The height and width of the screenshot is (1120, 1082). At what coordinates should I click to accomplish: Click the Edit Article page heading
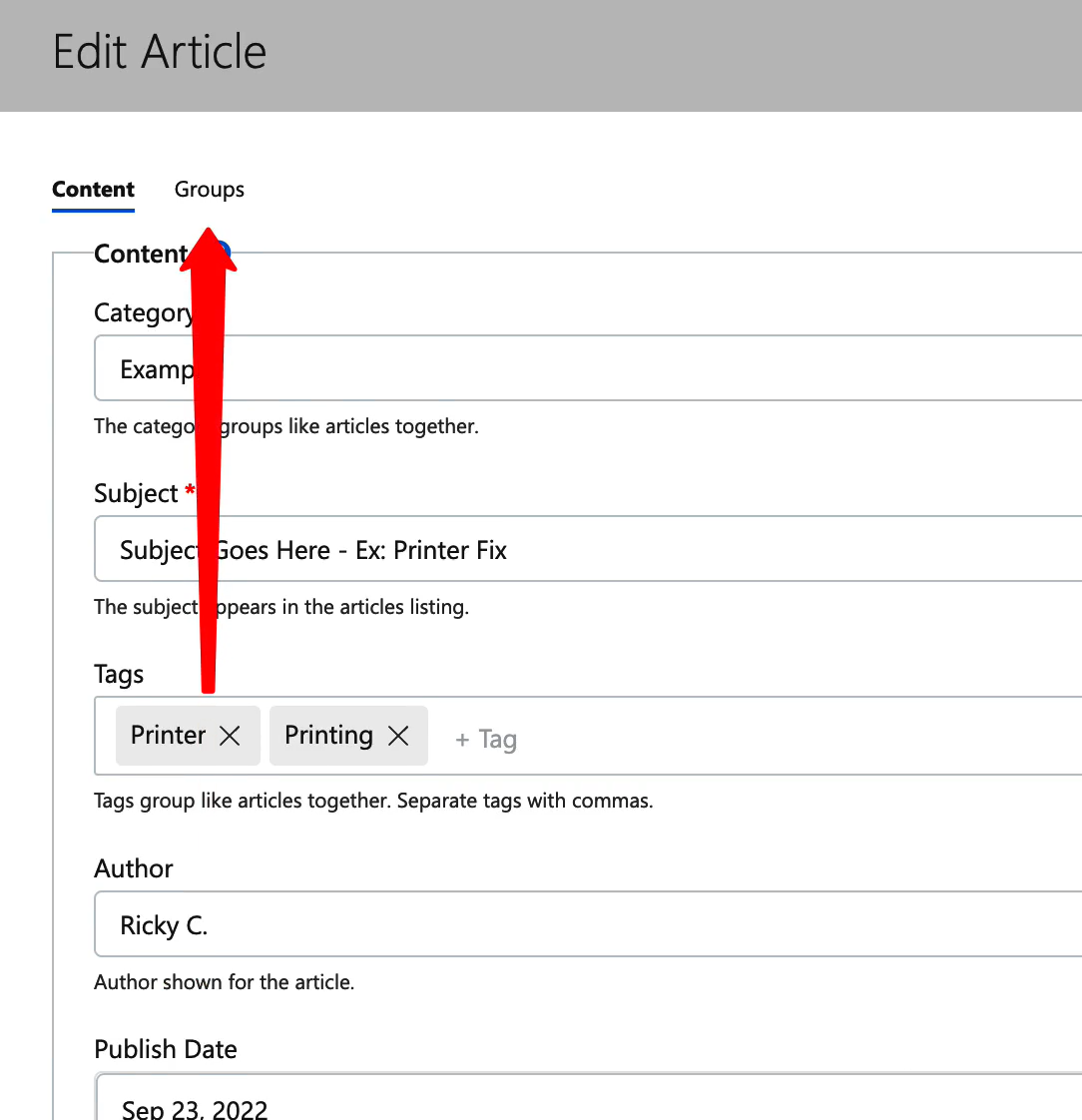pos(160,52)
